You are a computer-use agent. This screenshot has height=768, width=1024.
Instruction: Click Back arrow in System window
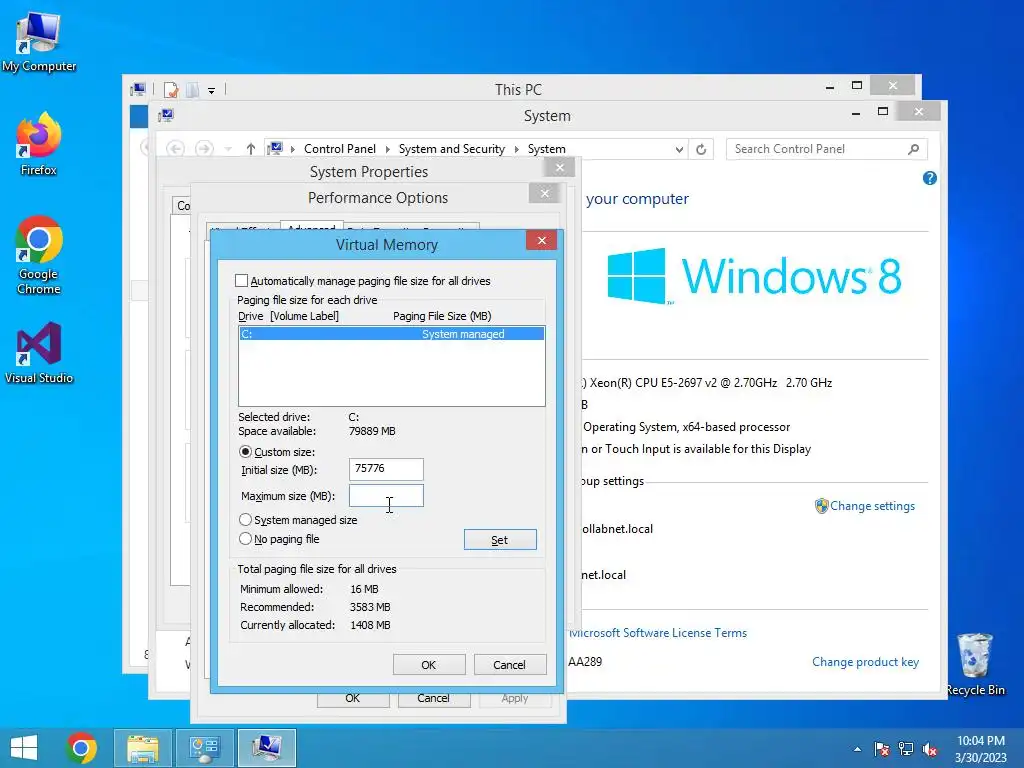[175, 149]
